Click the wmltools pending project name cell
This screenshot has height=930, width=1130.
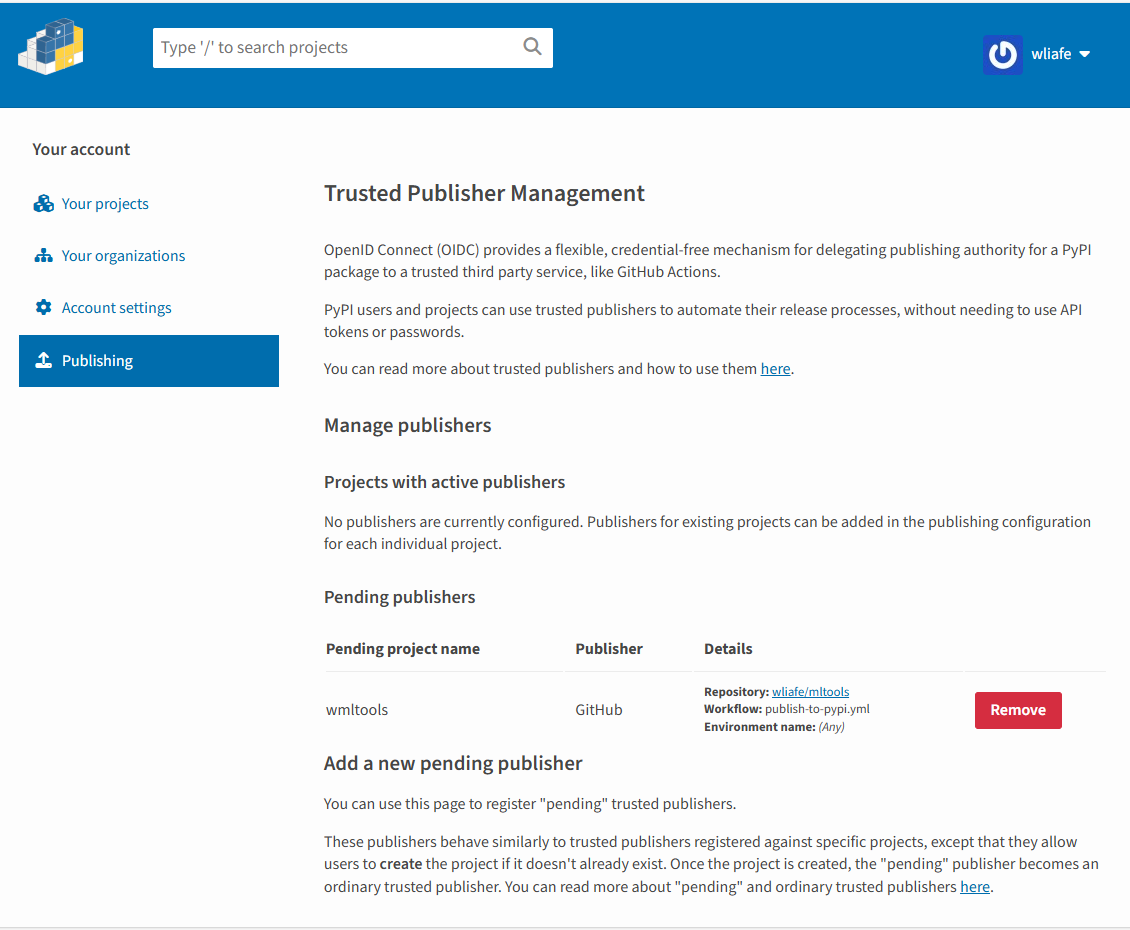(x=357, y=710)
